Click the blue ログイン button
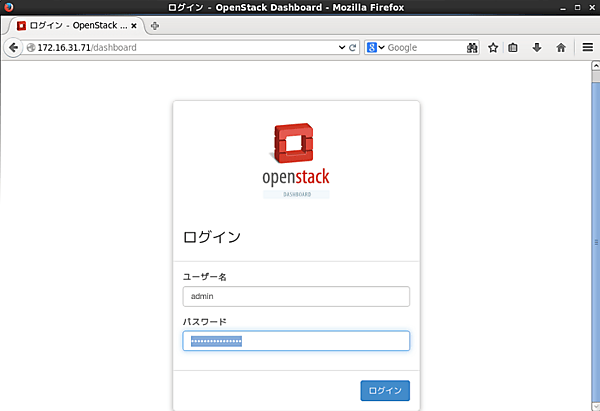The image size is (600, 411). click(385, 390)
